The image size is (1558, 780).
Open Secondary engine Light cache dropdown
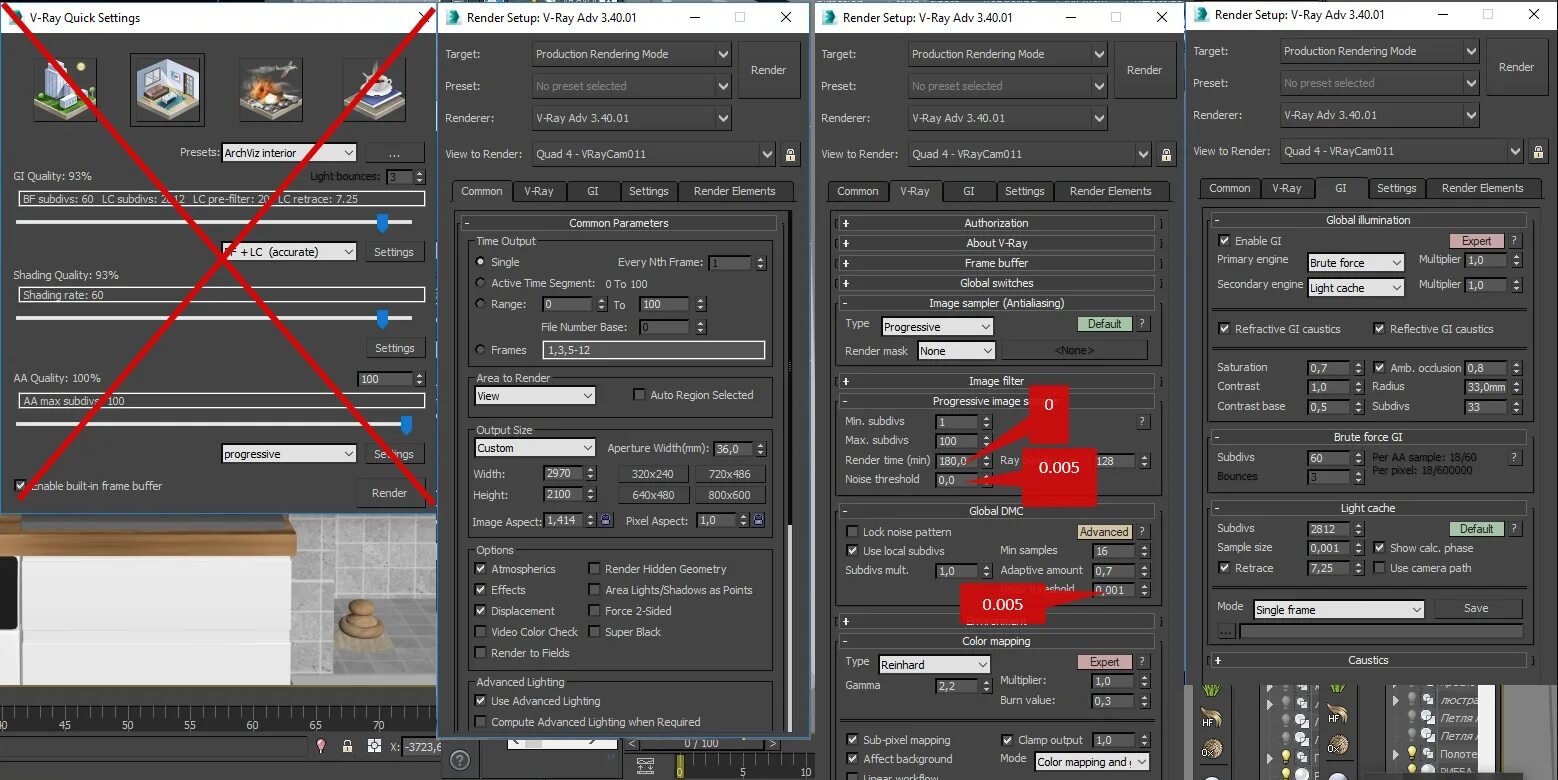(1357, 288)
